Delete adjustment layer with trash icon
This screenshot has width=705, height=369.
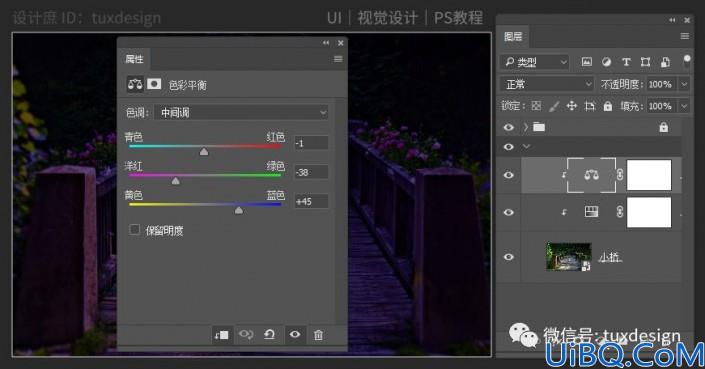tap(318, 335)
